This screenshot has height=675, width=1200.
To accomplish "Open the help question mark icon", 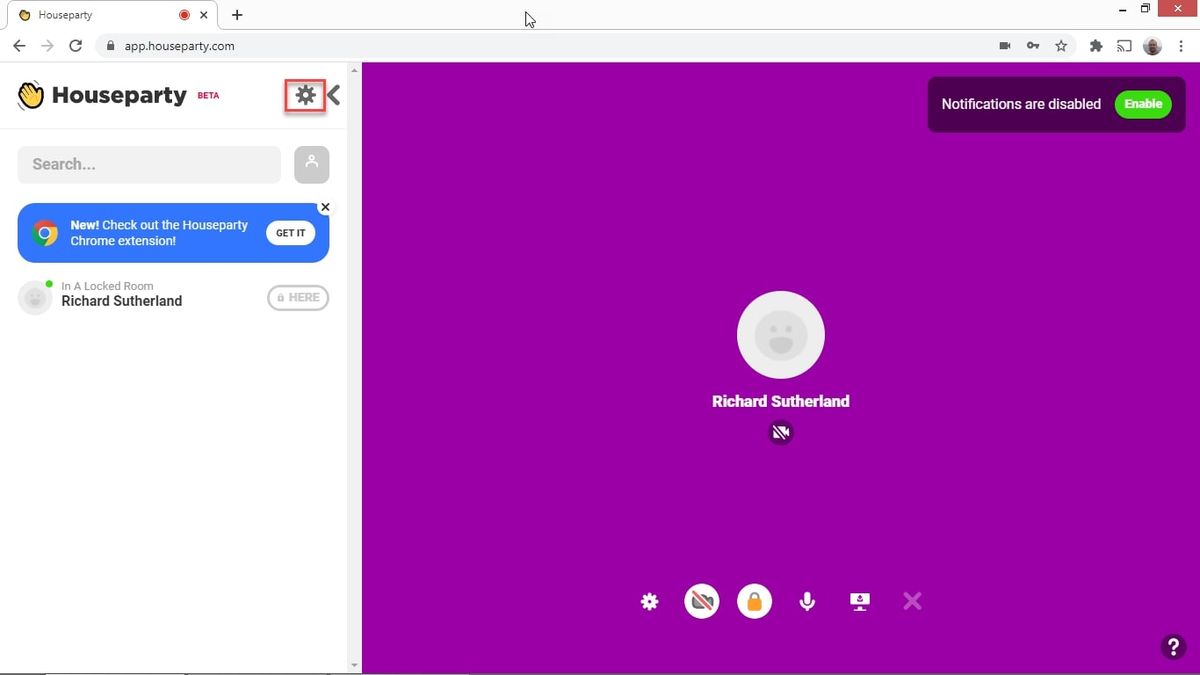I will [1172, 647].
